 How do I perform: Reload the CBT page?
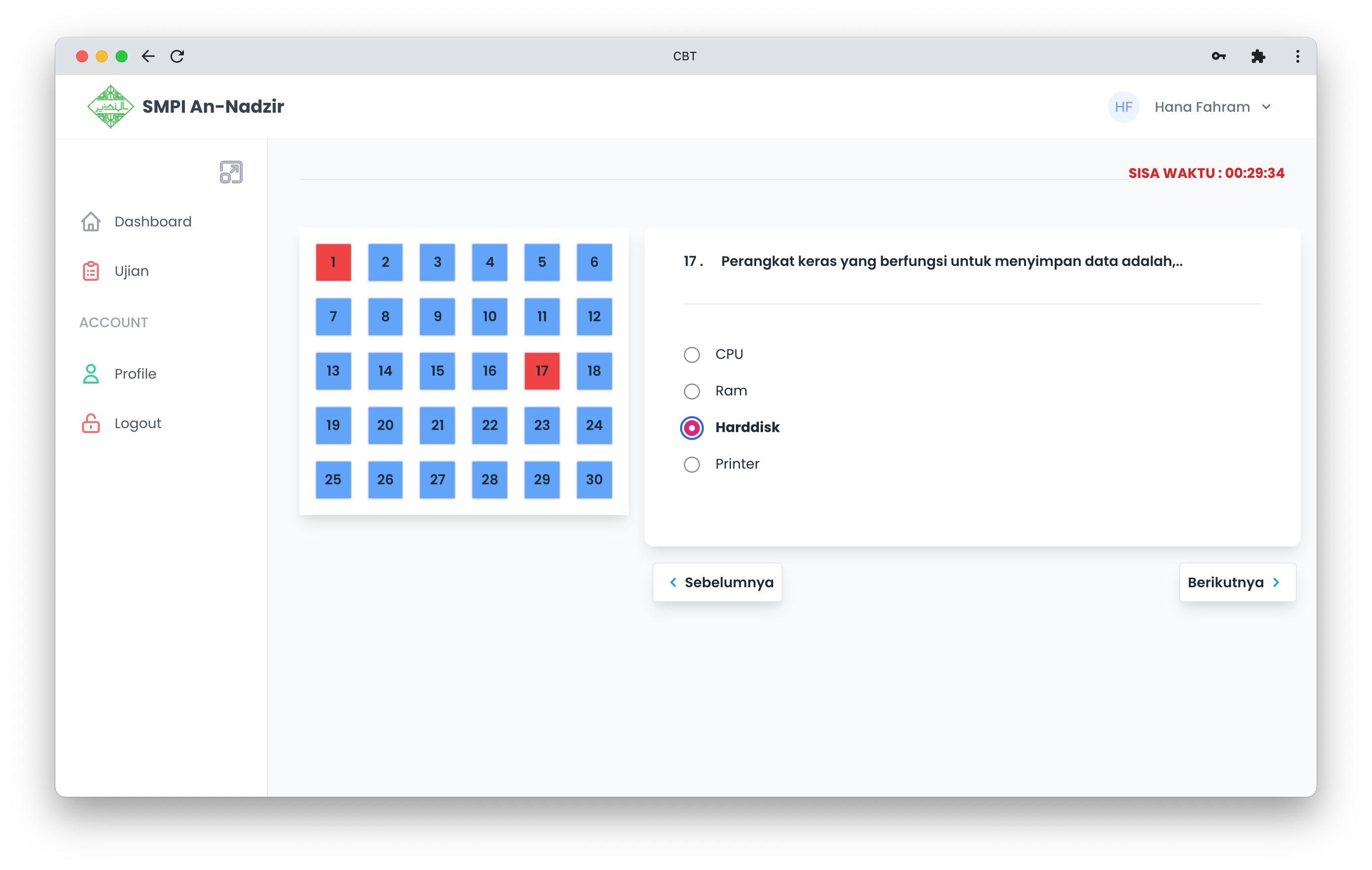pos(176,56)
